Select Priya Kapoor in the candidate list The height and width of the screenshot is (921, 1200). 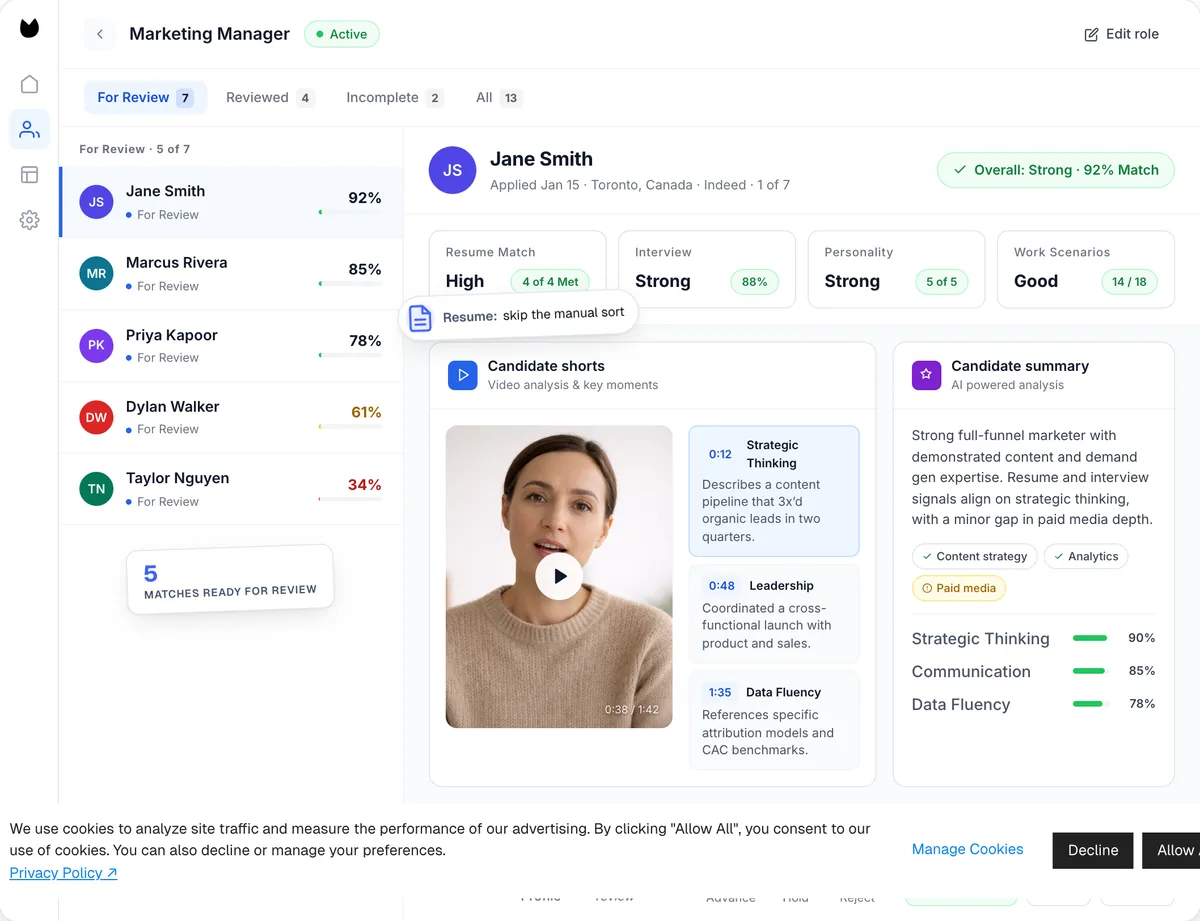(x=231, y=346)
